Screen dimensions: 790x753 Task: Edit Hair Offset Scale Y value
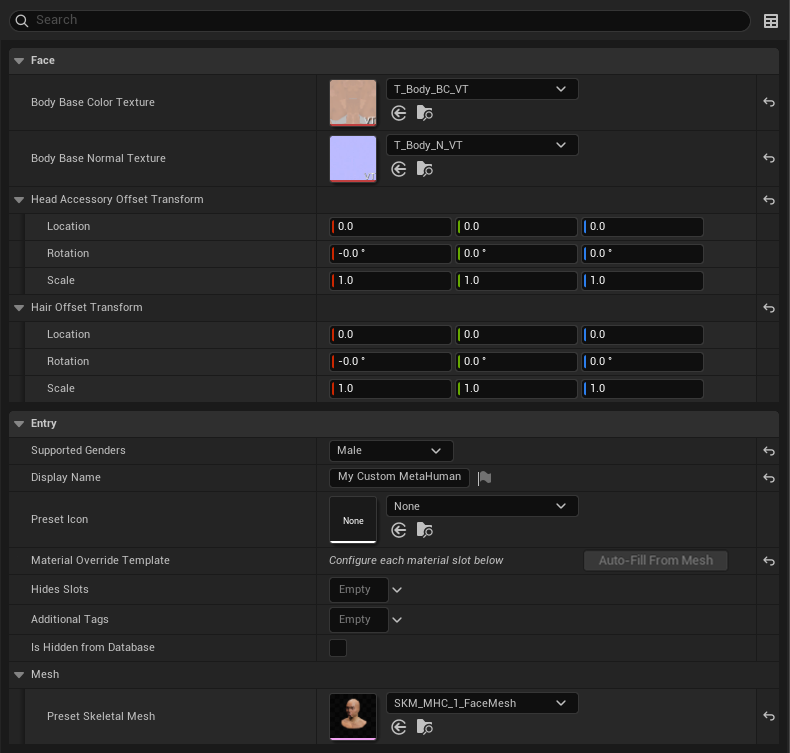[x=516, y=388]
